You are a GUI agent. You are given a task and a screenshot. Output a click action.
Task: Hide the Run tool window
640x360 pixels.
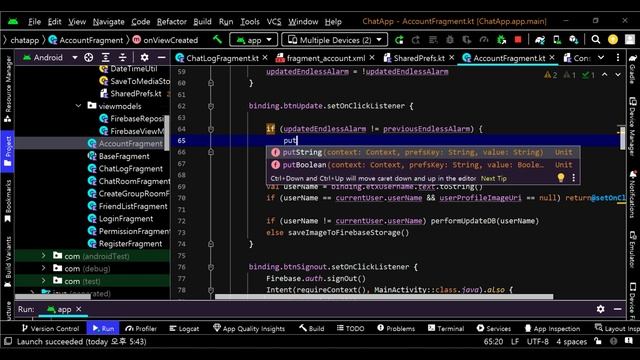click(618, 309)
